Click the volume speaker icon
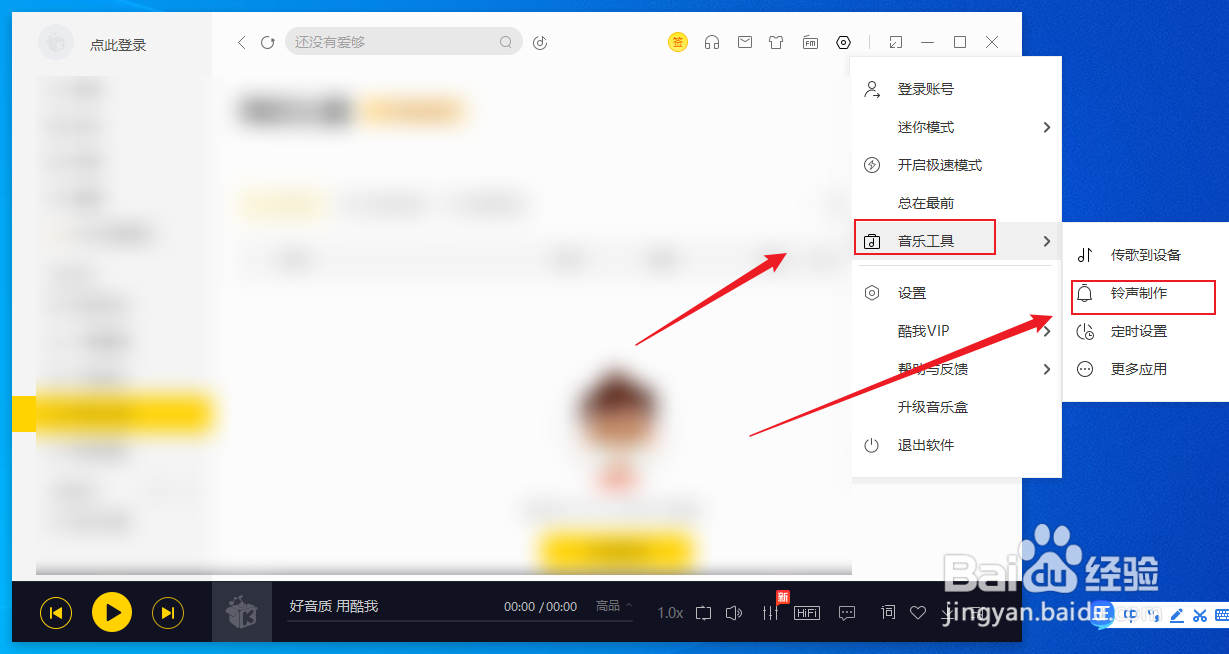The width and height of the screenshot is (1229, 654). (734, 612)
